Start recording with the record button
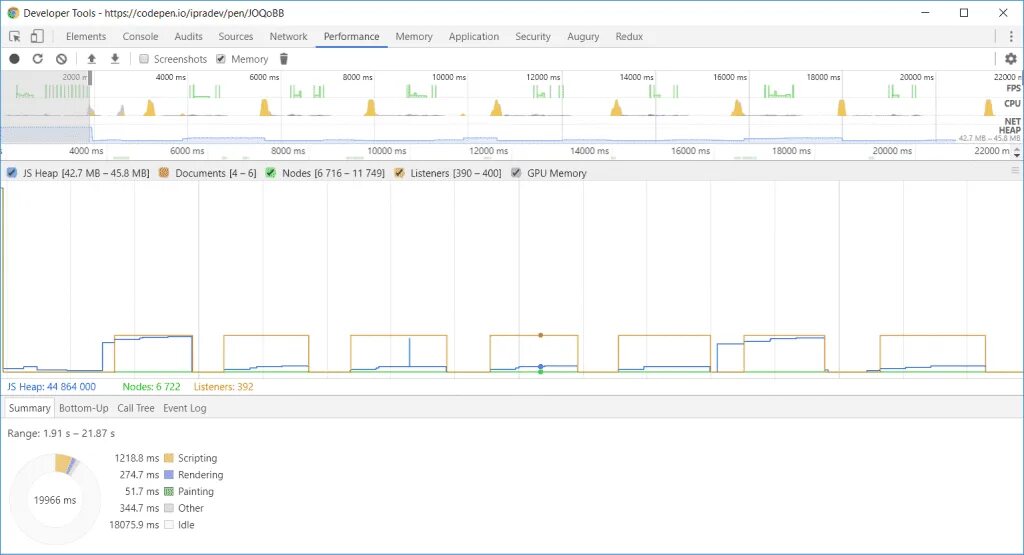 [14, 59]
